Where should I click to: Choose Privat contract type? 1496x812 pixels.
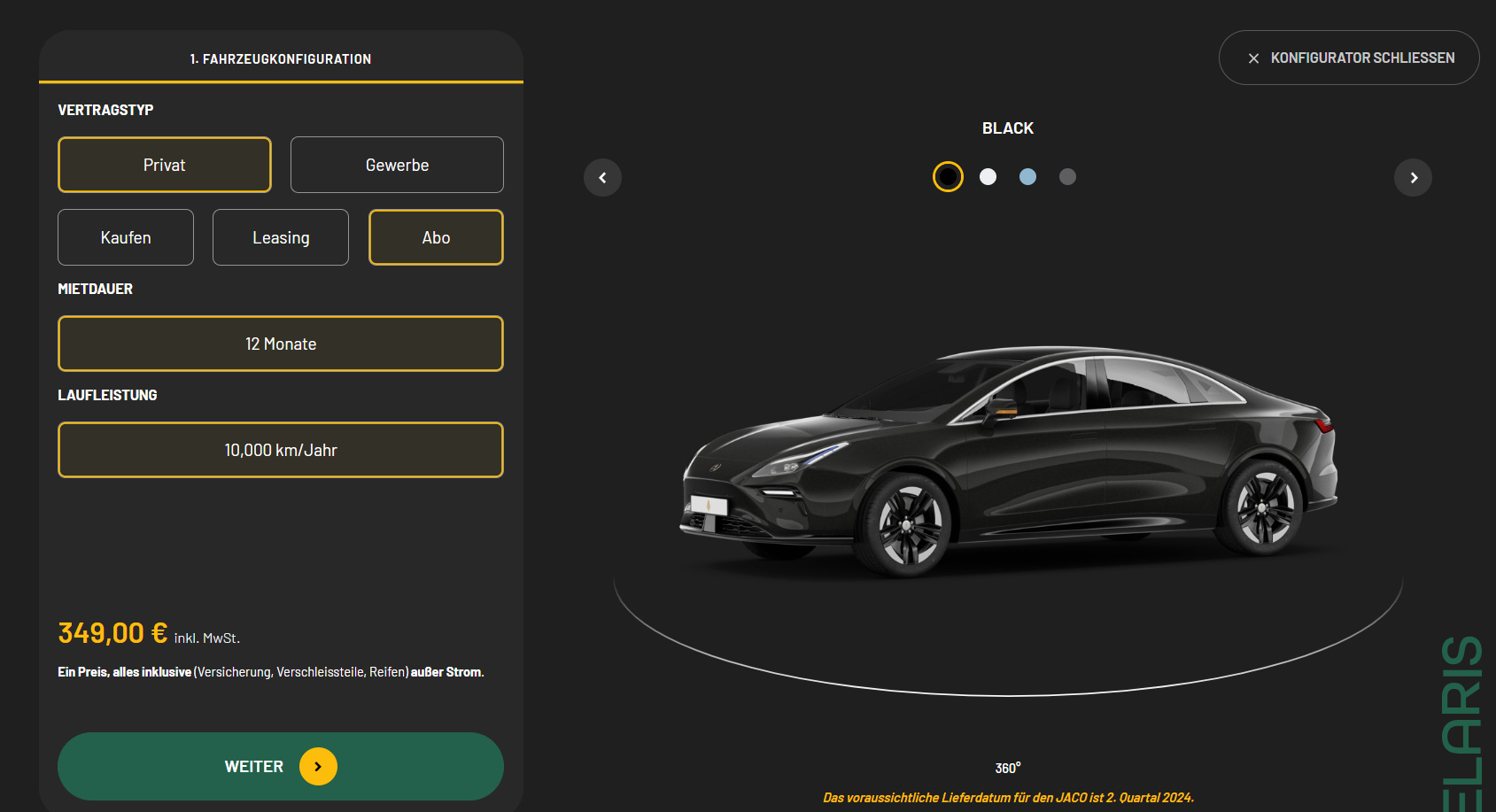click(165, 165)
